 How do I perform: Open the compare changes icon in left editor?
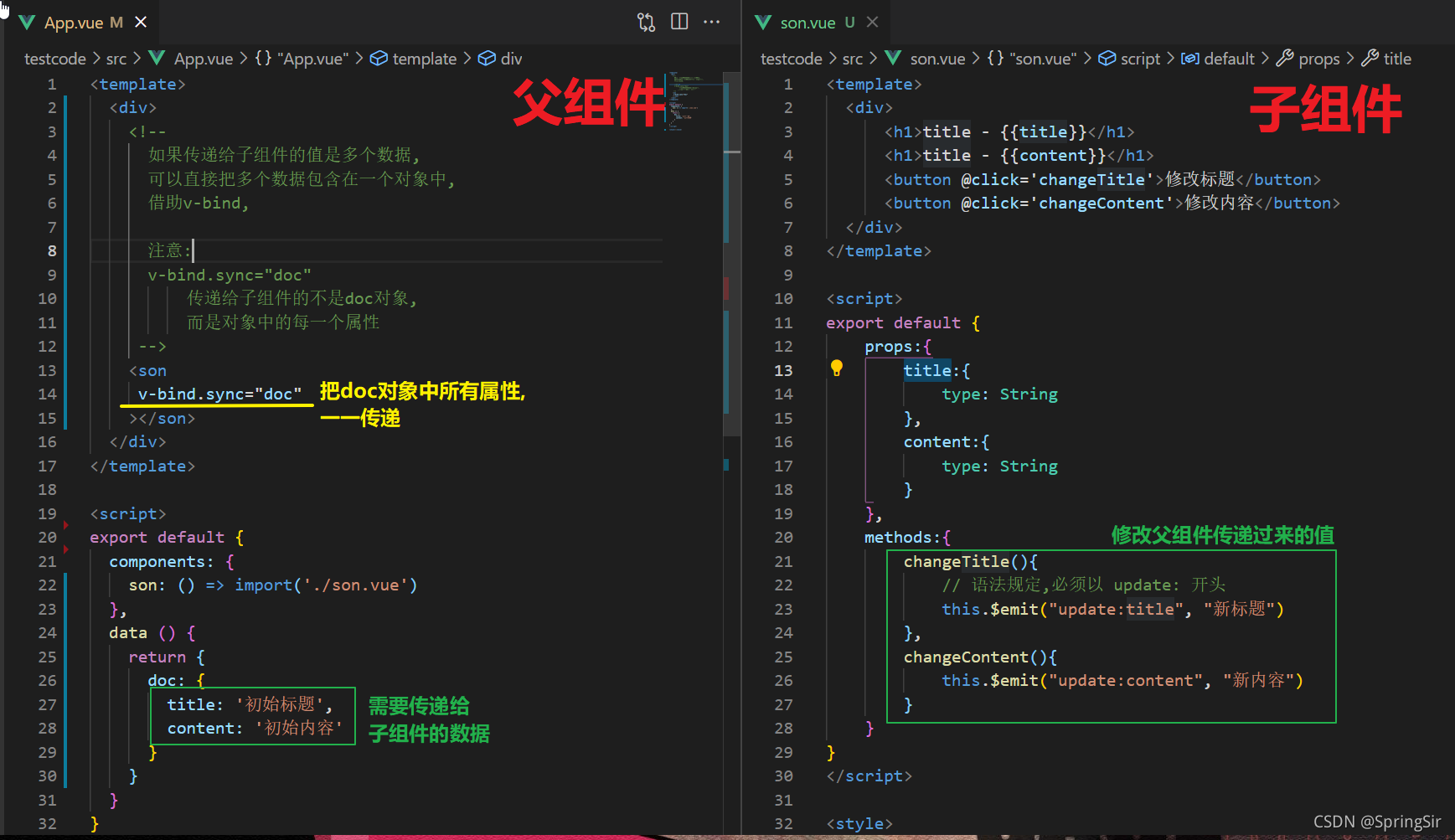point(646,22)
